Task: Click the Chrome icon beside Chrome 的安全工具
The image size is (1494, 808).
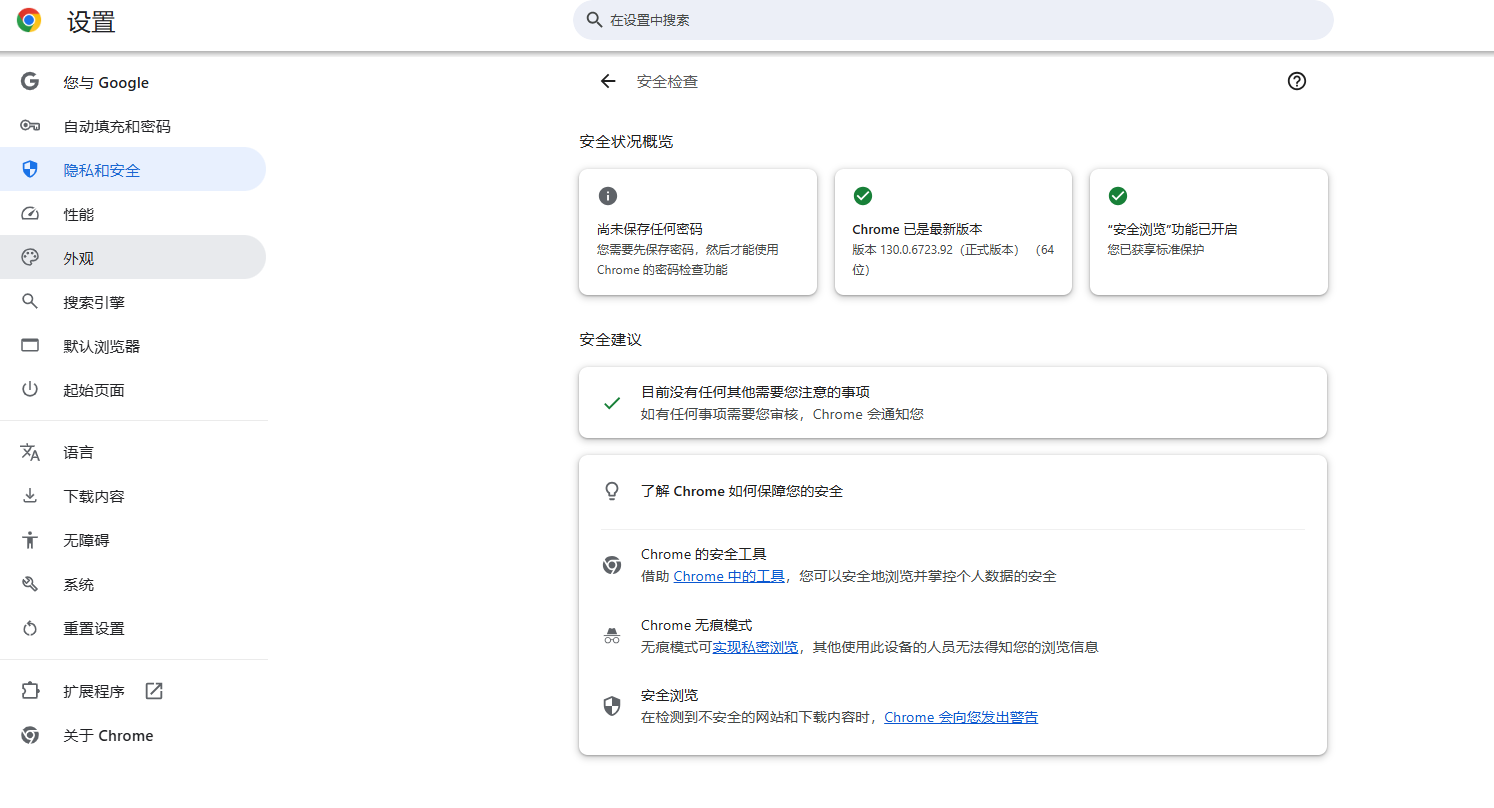Action: pos(612,565)
